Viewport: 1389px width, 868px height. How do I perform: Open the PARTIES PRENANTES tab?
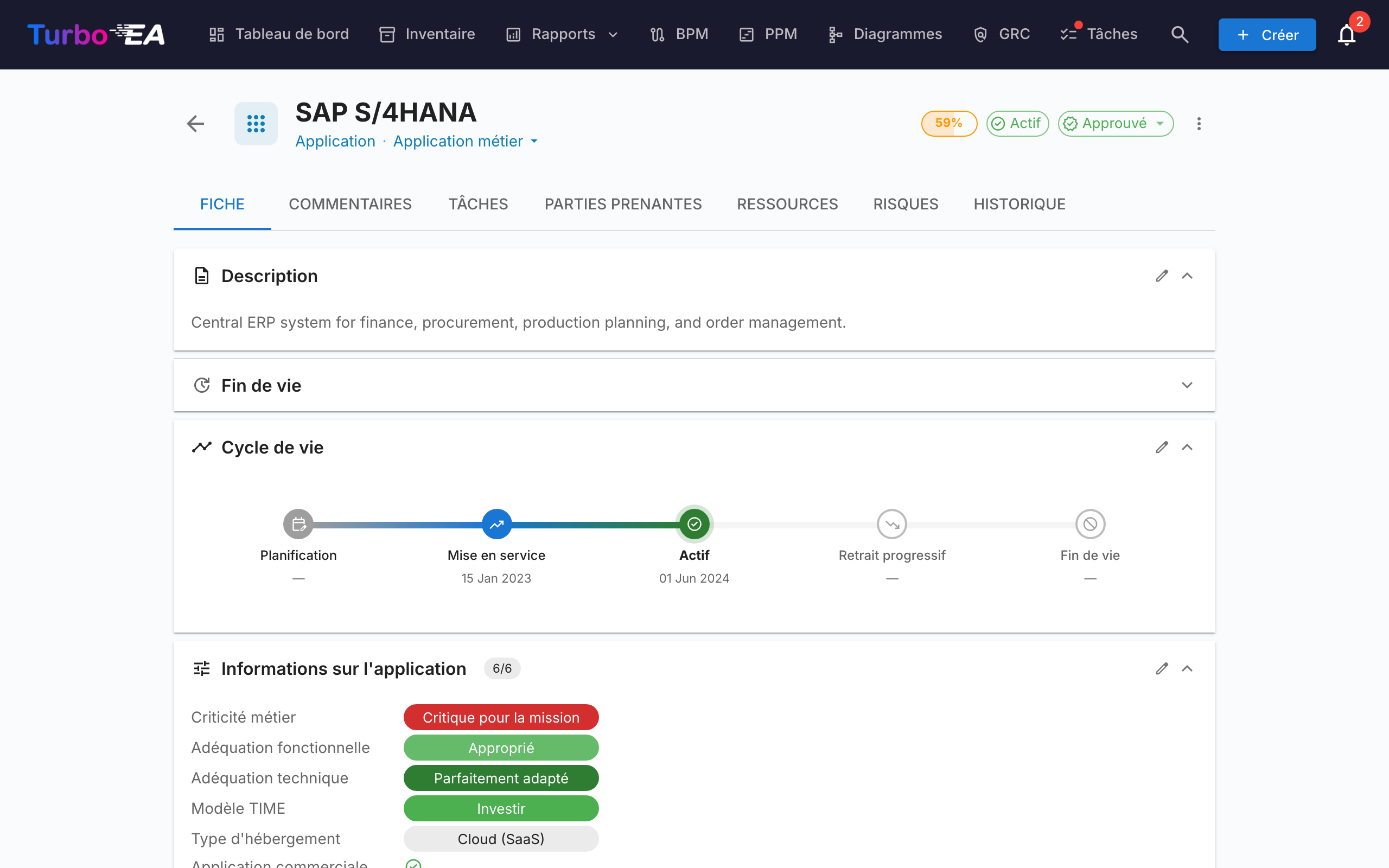tap(623, 205)
